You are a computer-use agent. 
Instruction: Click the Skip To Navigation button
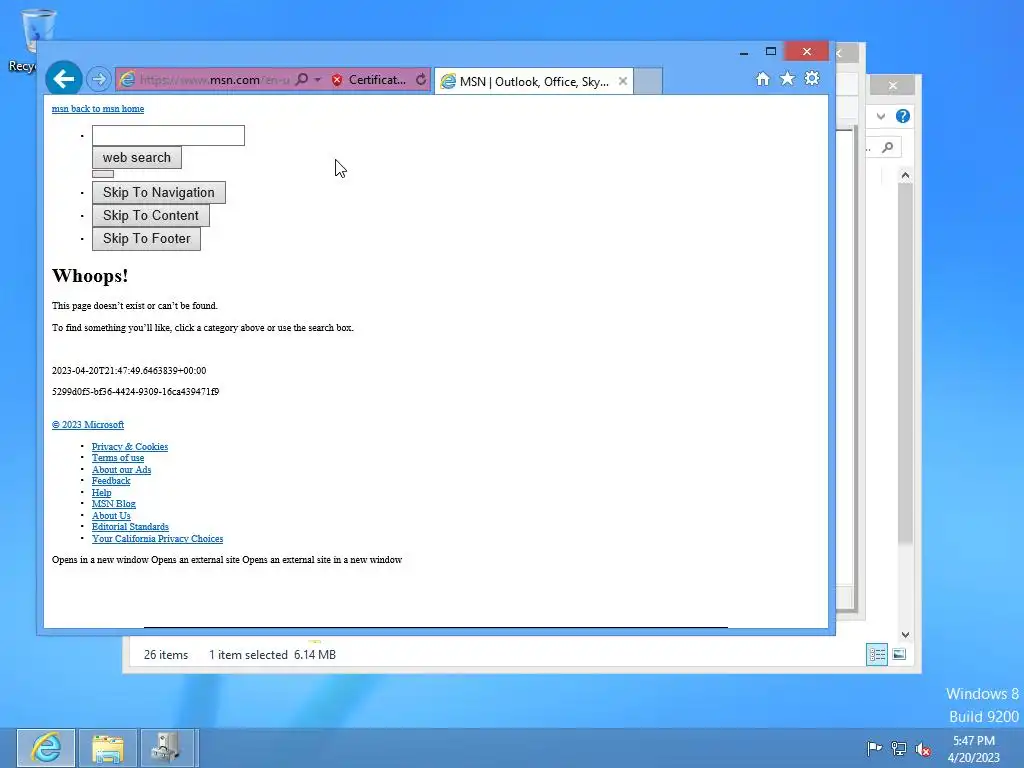click(159, 192)
